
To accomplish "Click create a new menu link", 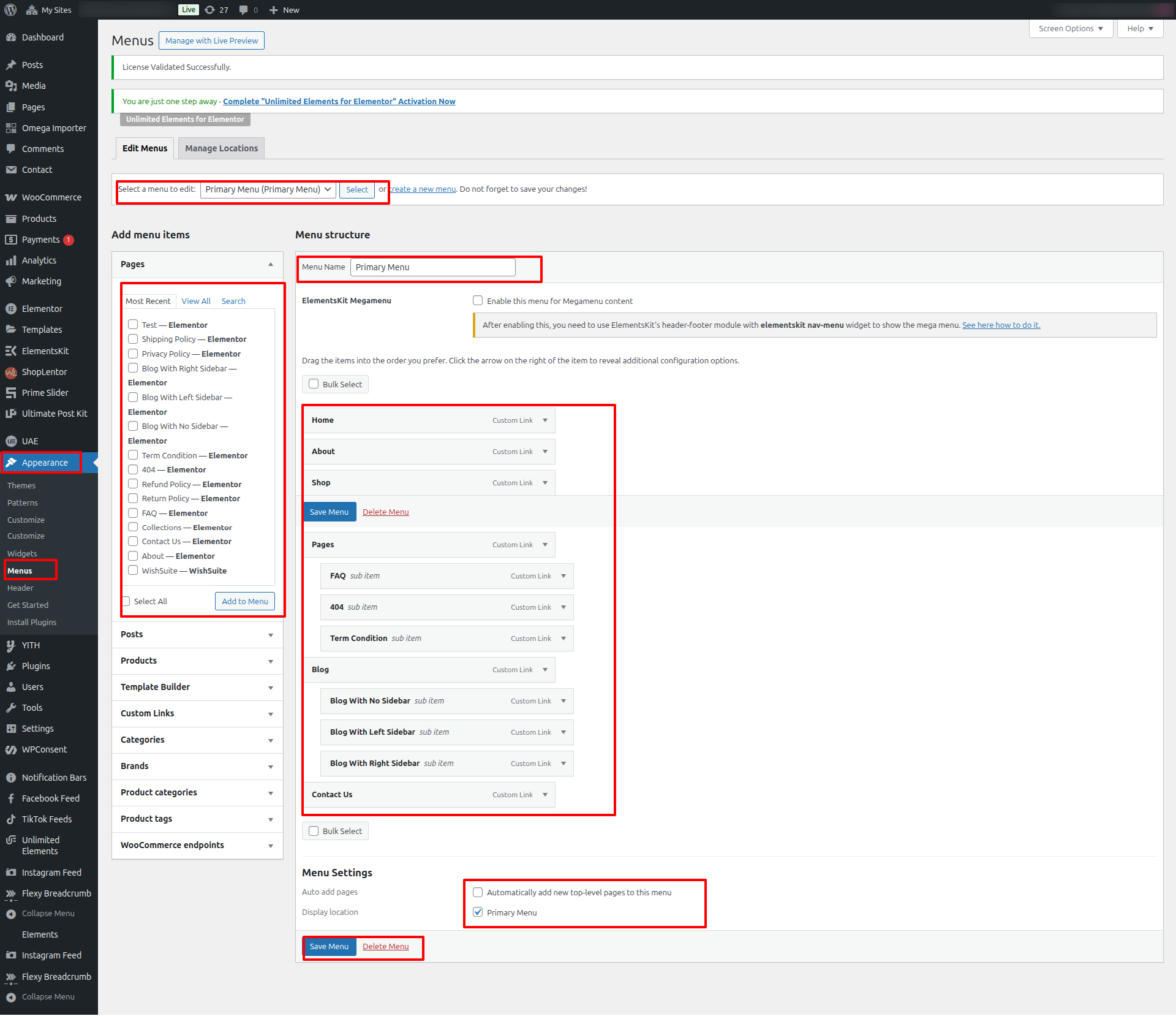I will pos(423,189).
